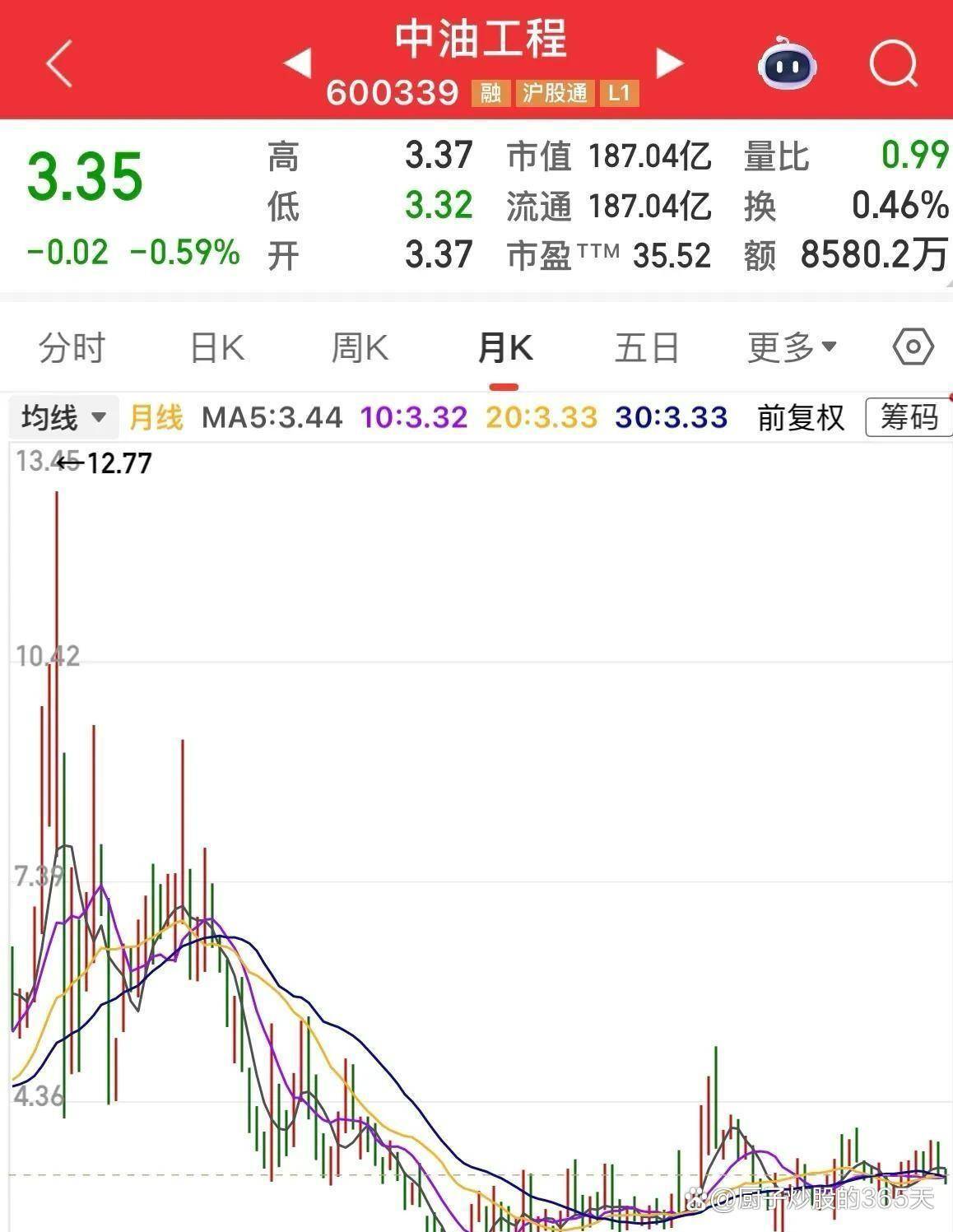Image resolution: width=953 pixels, height=1232 pixels.
Task: Open the search magnifier icon
Action: 893,63
